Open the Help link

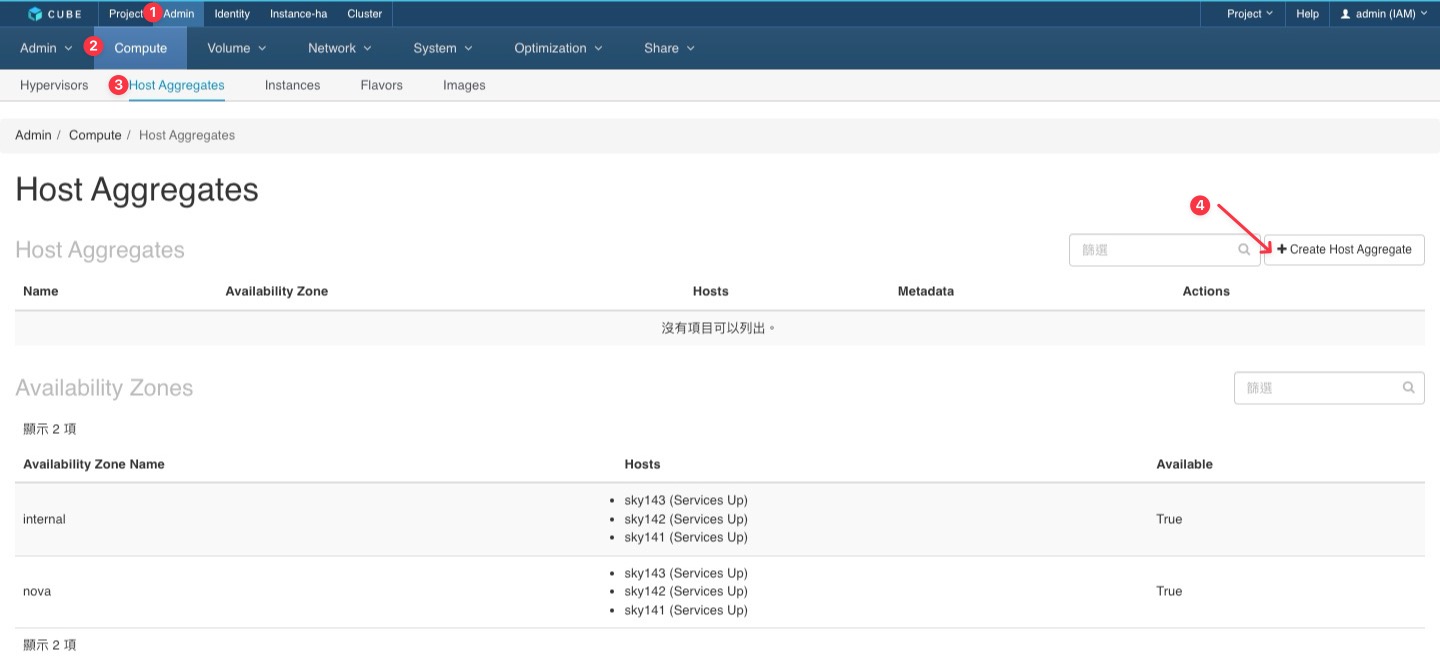click(x=1307, y=14)
